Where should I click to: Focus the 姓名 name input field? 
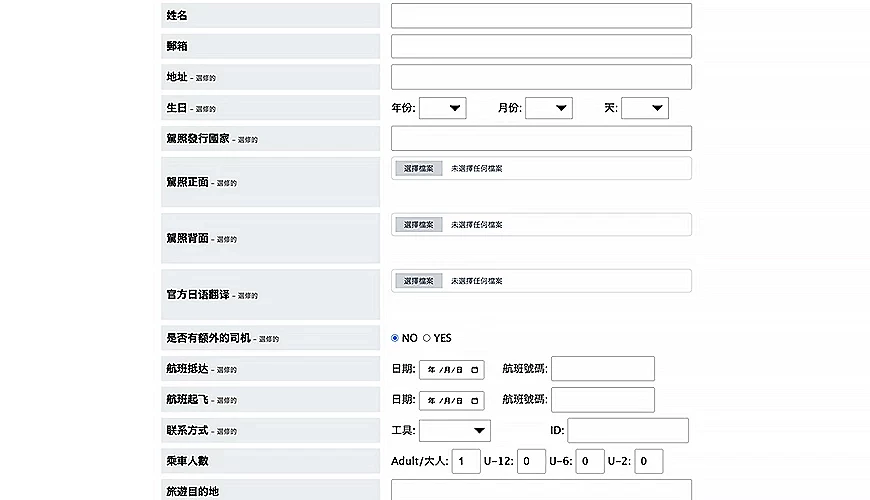[x=542, y=16]
